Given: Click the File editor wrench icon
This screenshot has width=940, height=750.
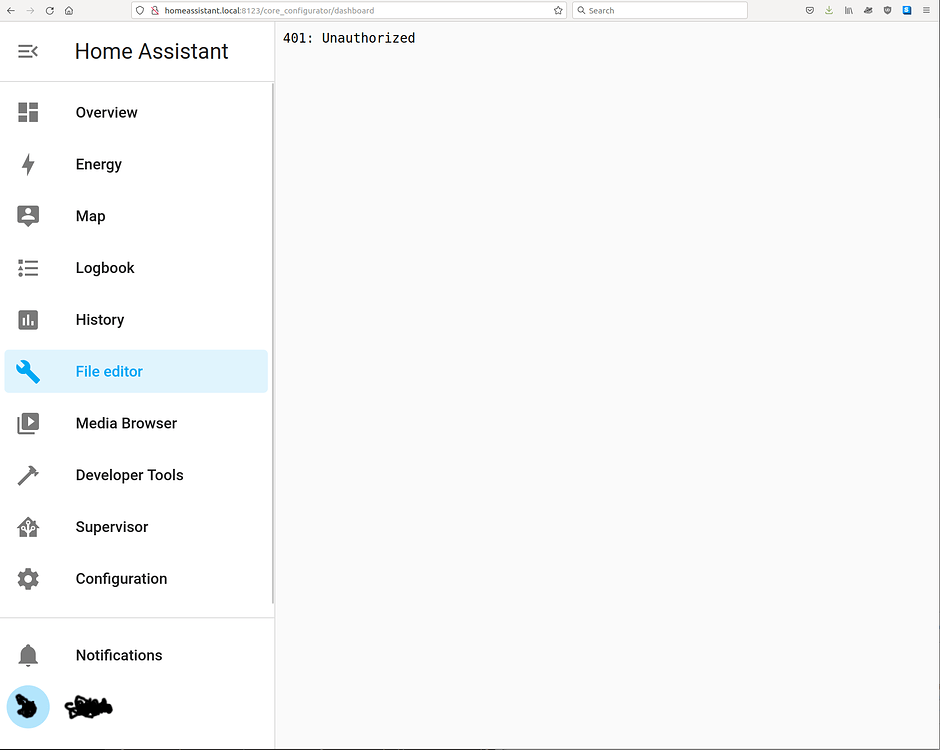Looking at the screenshot, I should 27,371.
